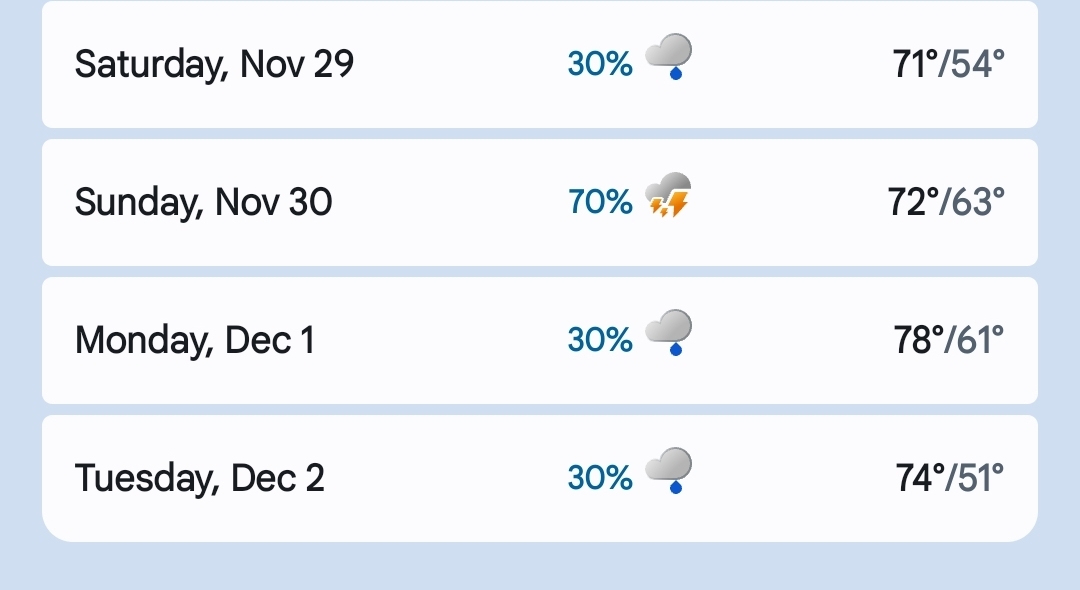Select the Monday, Dec 1 label

coord(195,341)
